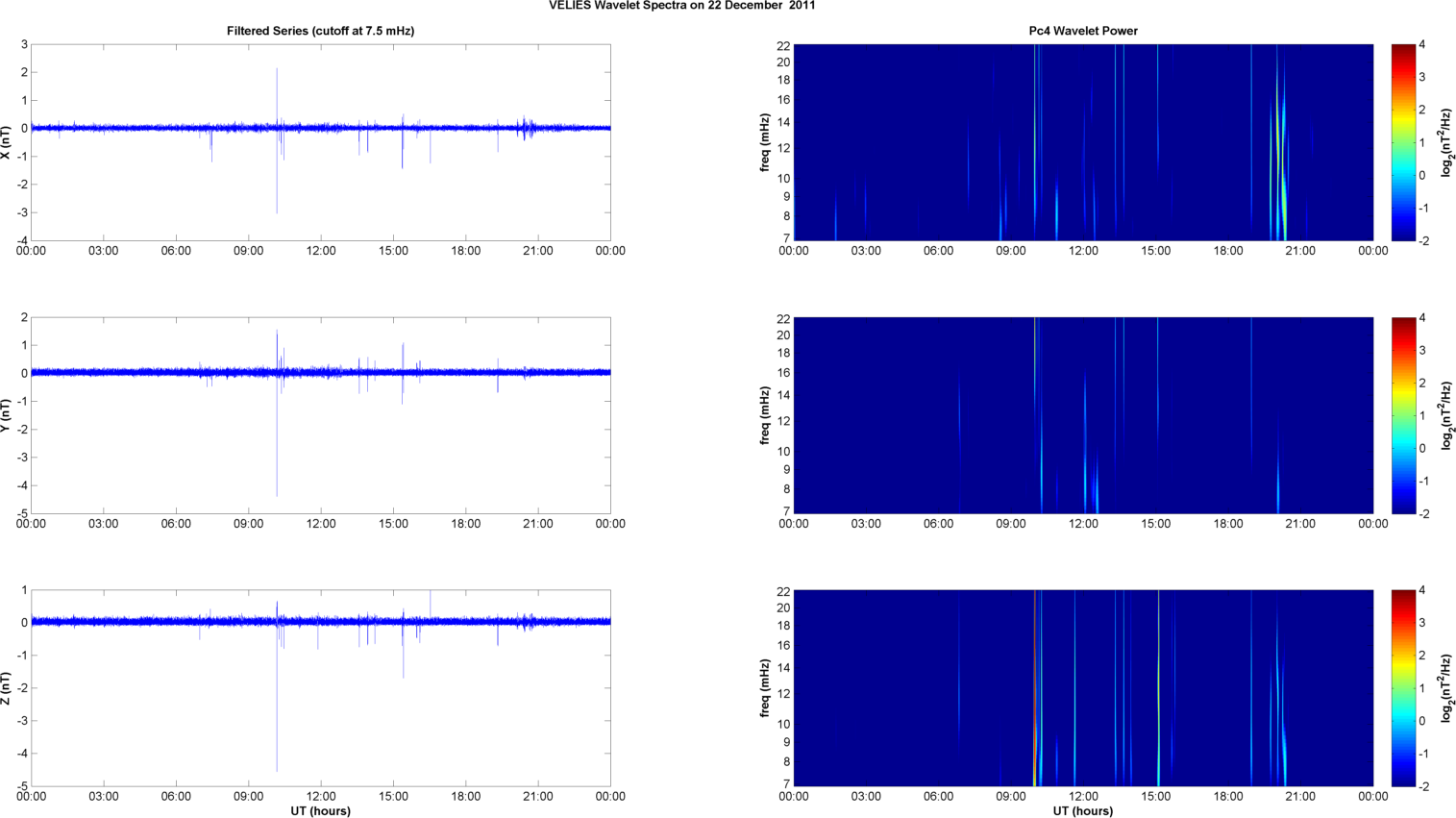Screen dimensions: 1456x818
Task: Click the red-orange stripe in the Z wavelet plot
Action: pos(1035,688)
